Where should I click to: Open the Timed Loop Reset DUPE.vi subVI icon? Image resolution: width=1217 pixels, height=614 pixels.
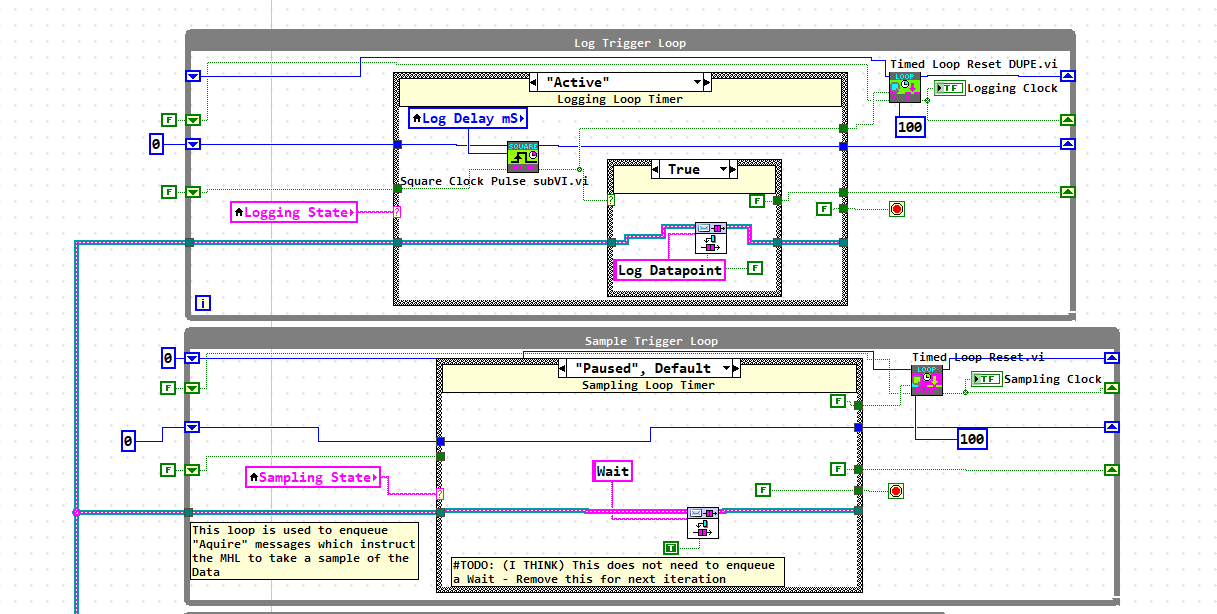coord(903,87)
